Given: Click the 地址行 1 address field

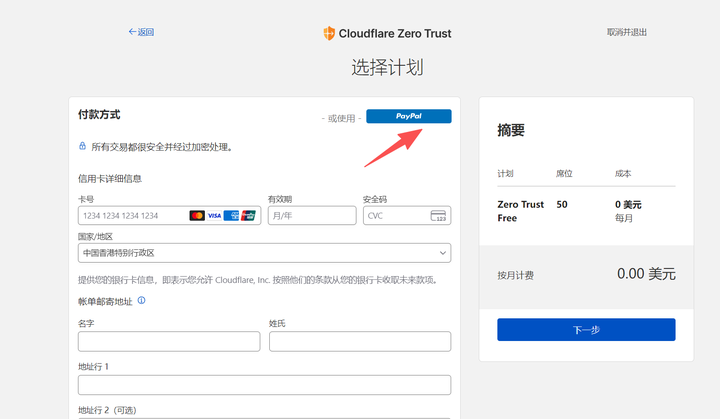Looking at the screenshot, I should pyautogui.click(x=264, y=385).
